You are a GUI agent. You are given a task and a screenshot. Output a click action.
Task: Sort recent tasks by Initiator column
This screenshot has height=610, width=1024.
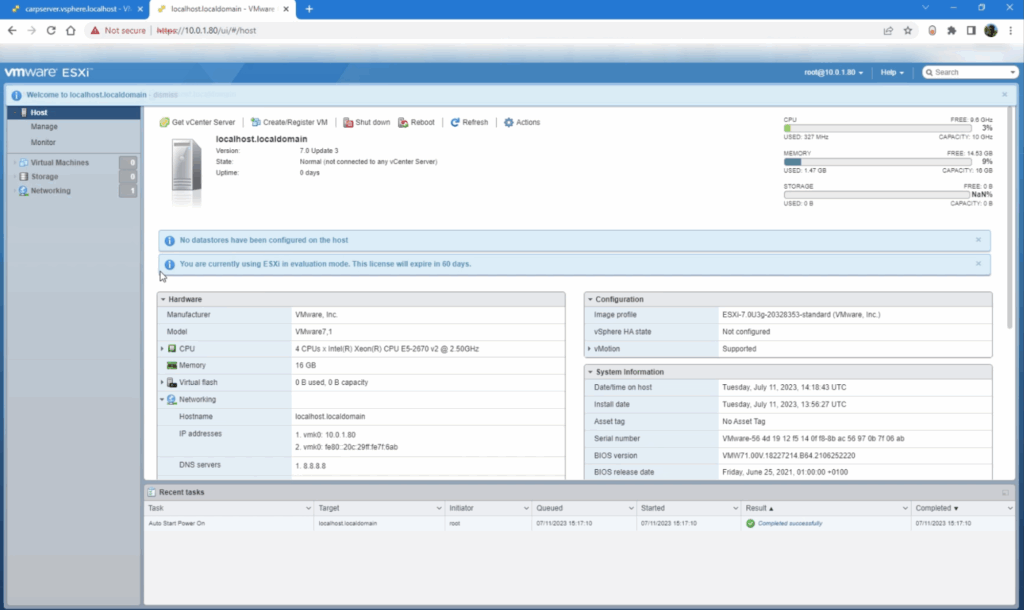461,508
